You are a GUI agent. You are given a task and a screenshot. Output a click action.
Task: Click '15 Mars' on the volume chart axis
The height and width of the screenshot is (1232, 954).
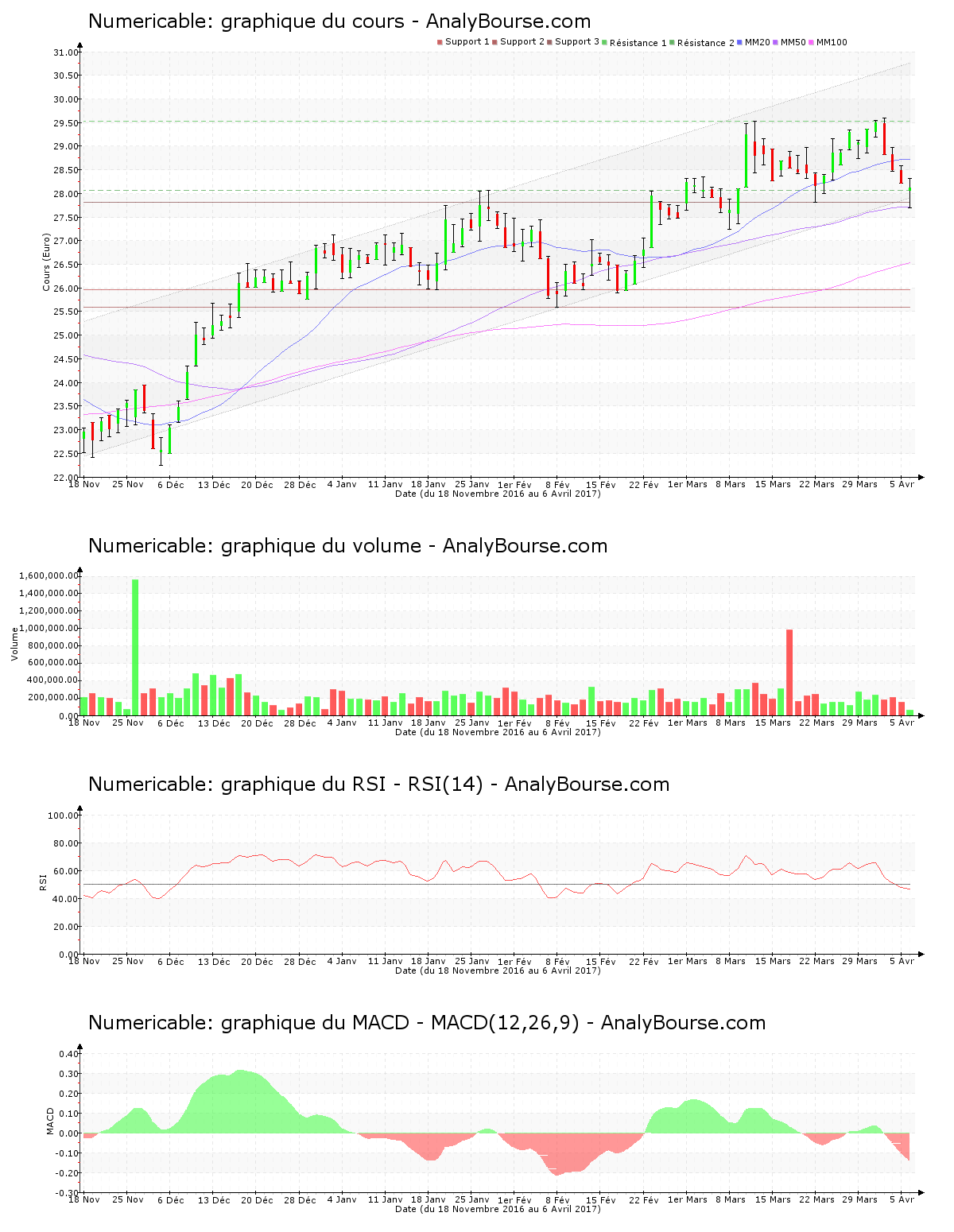point(773,723)
